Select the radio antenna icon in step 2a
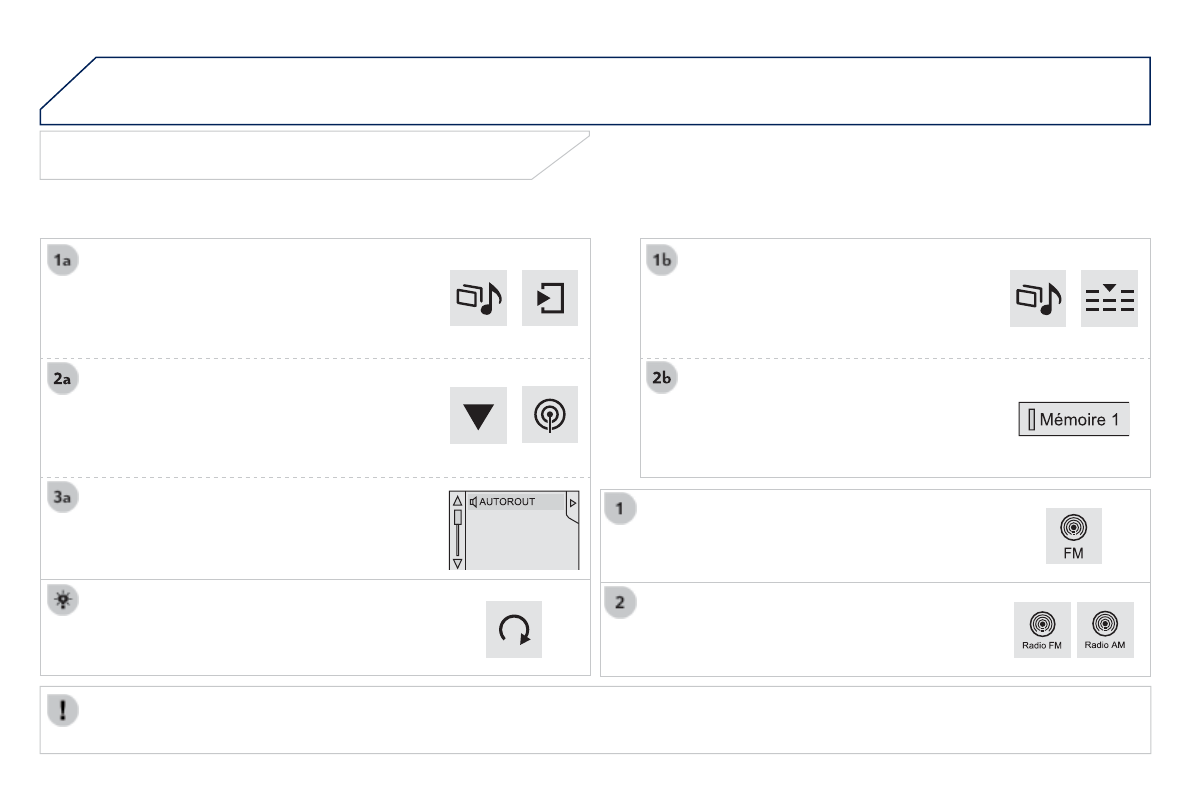This screenshot has width=1191, height=794. (550, 412)
